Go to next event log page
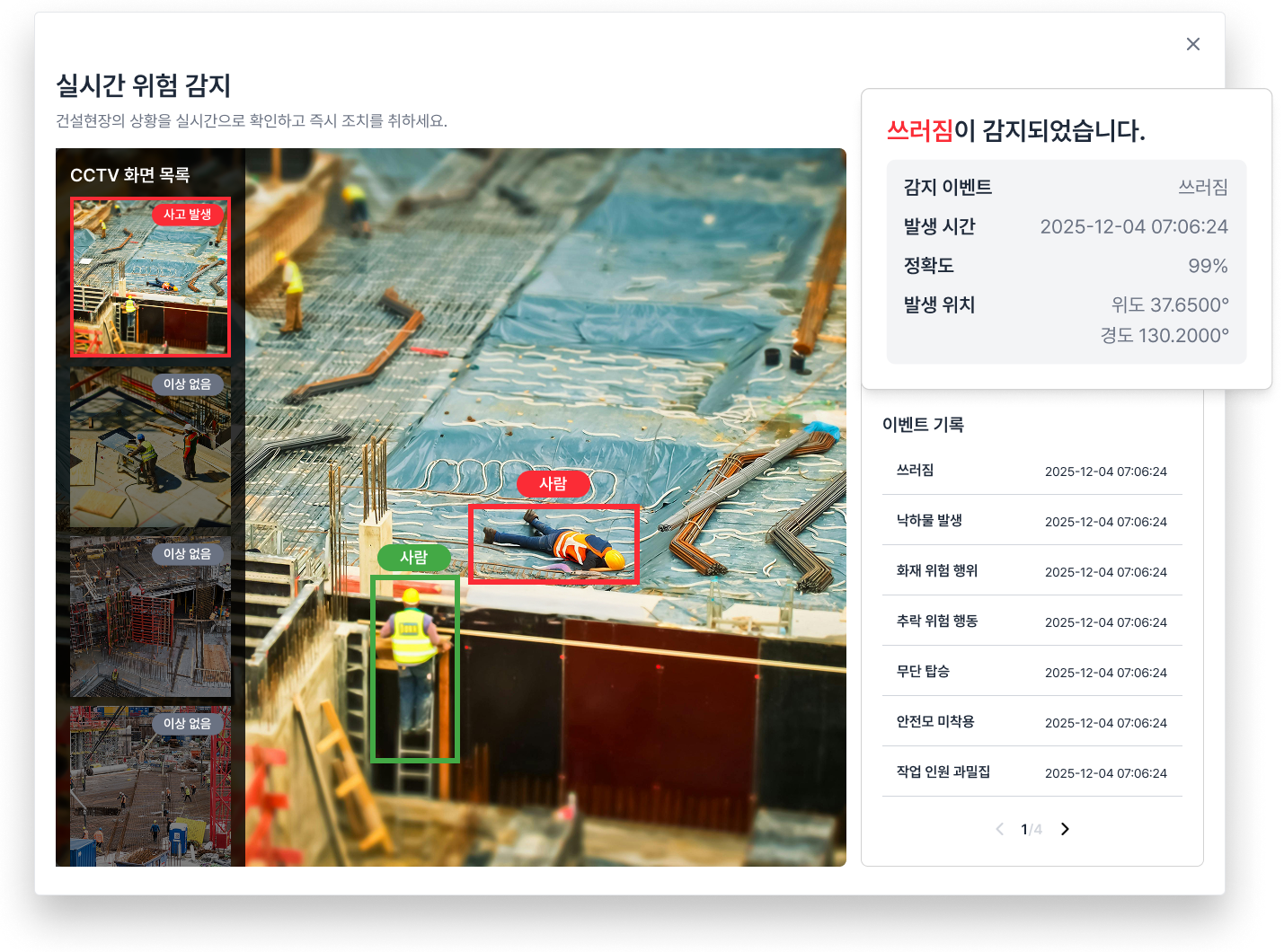Image resolution: width=1284 pixels, height=952 pixels. 1065,829
